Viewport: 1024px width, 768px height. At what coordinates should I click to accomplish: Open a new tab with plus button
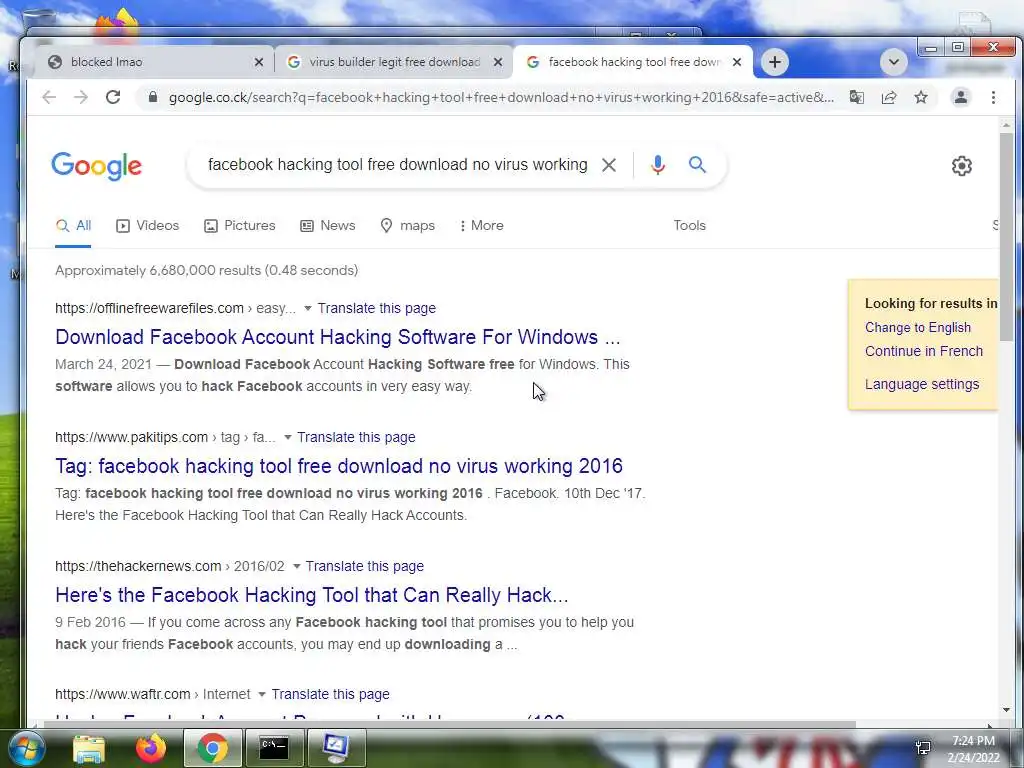point(775,62)
